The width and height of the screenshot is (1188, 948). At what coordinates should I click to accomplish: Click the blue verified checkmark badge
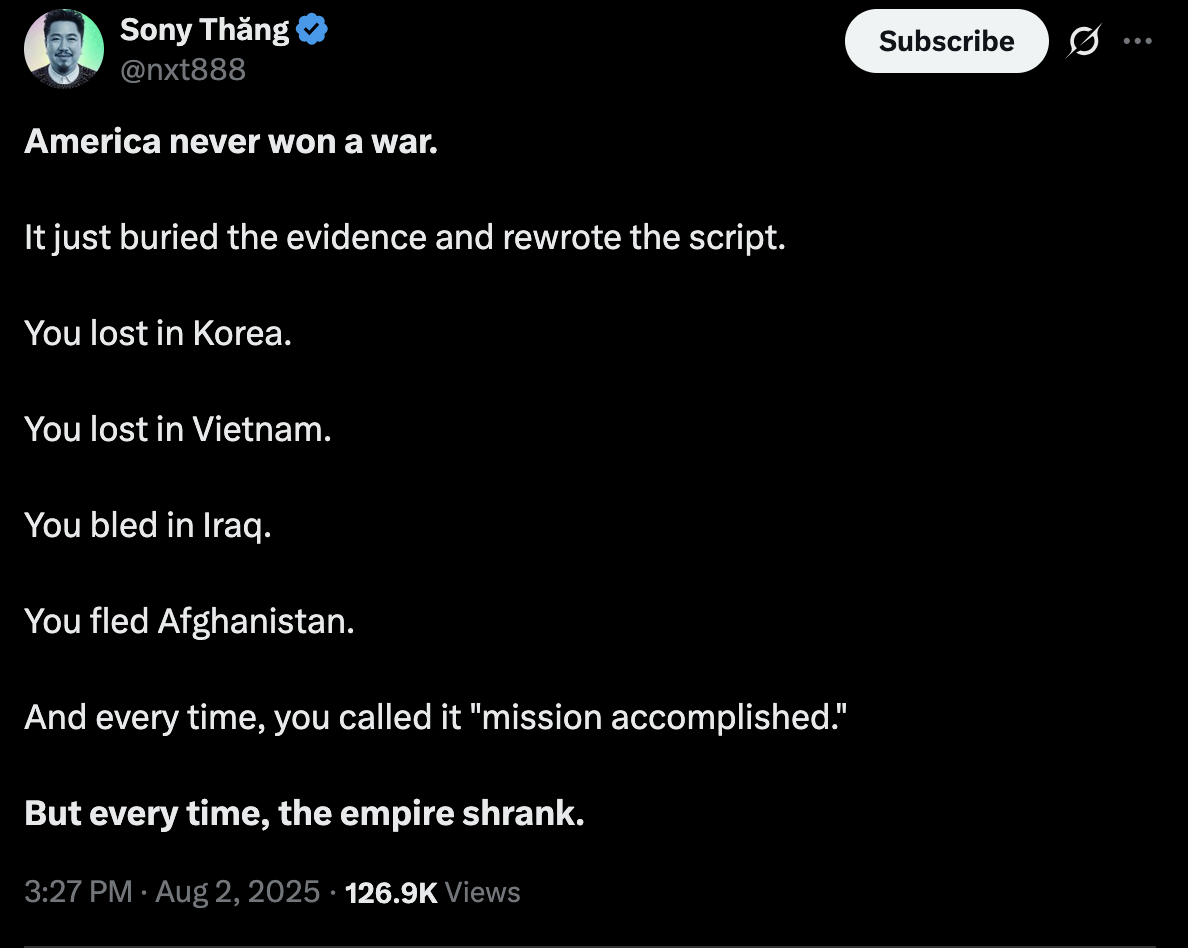313,31
